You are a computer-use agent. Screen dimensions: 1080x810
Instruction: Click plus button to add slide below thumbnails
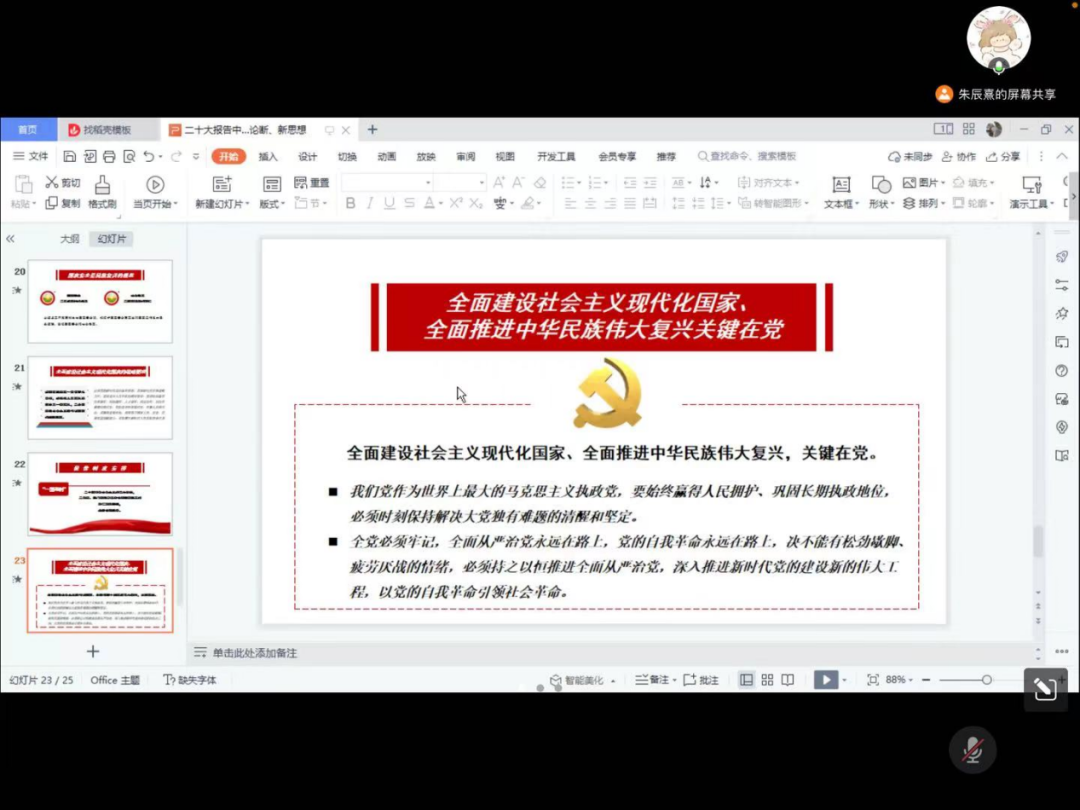pos(93,651)
